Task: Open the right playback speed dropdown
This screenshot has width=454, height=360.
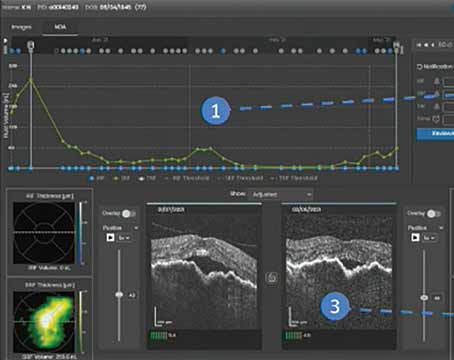Action: tap(429, 238)
